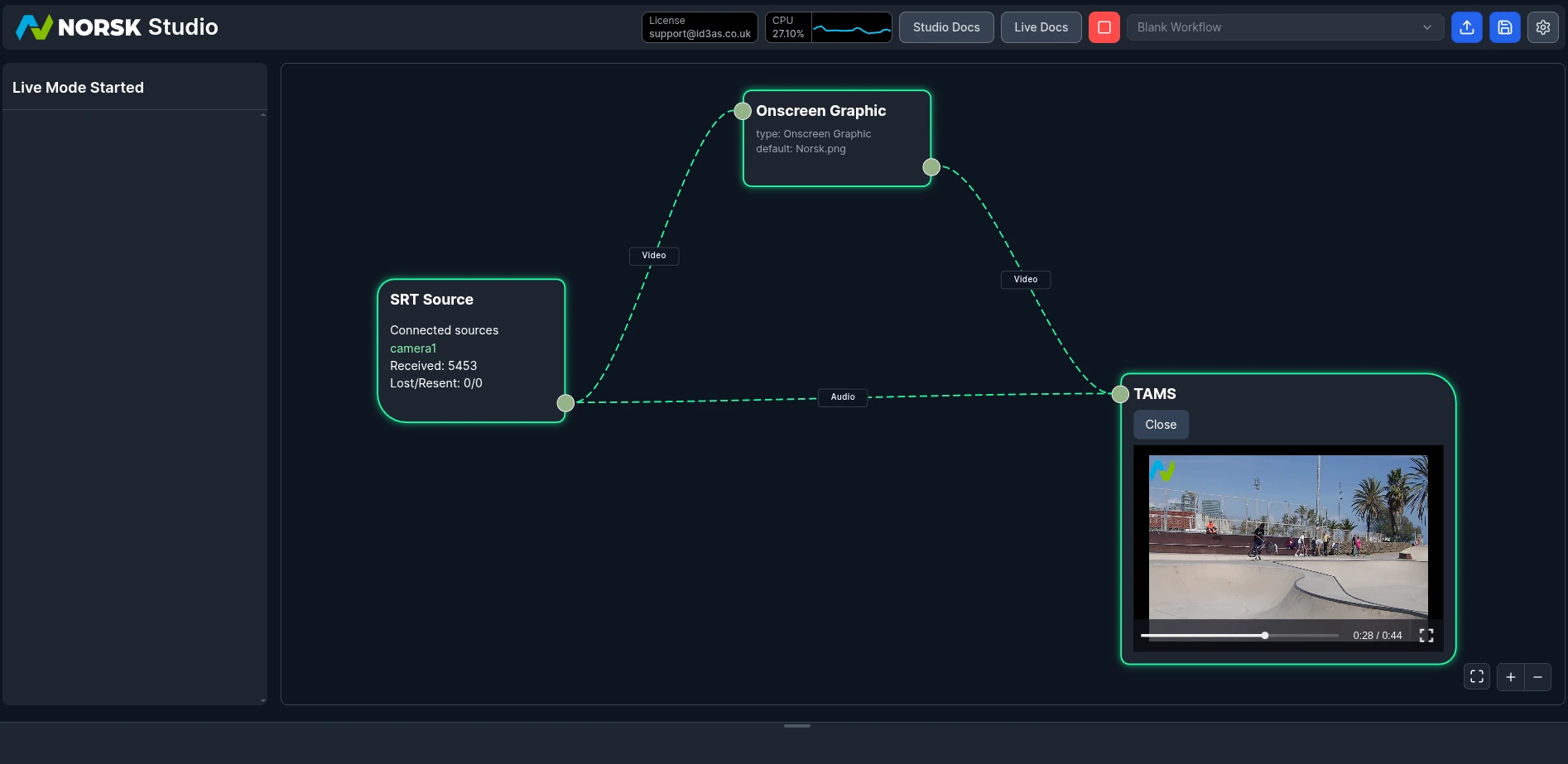Save the workflow with the floppy disk icon
Screen dimensions: 1568x764
tap(1504, 27)
